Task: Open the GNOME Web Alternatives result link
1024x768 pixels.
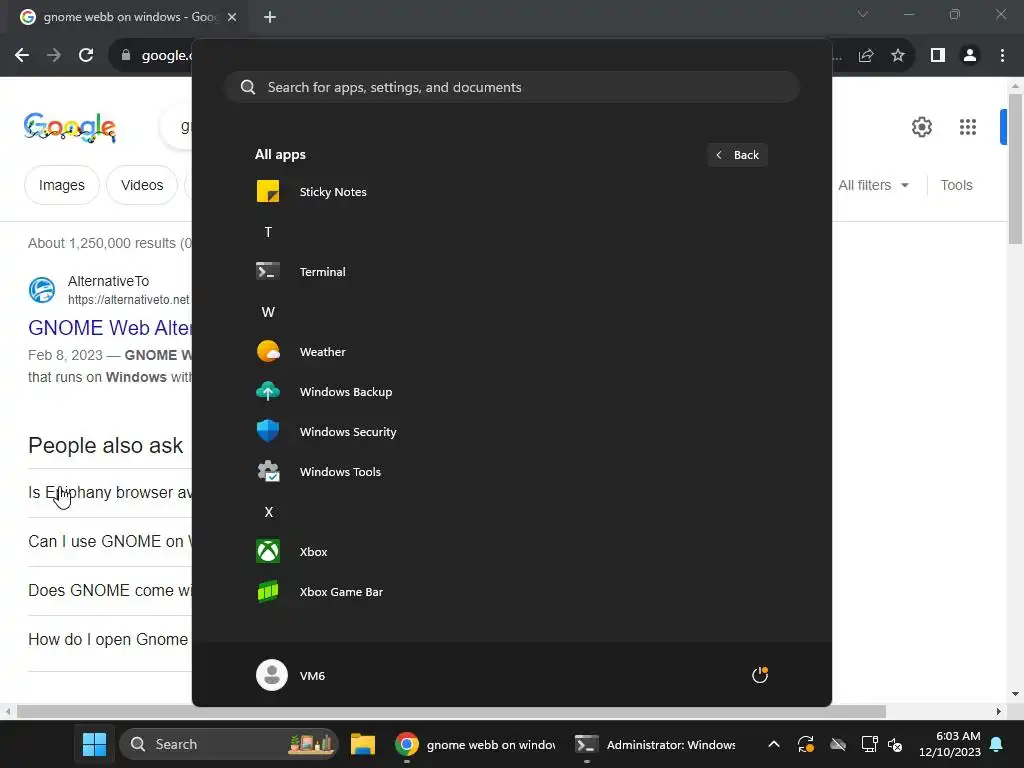Action: click(x=110, y=328)
